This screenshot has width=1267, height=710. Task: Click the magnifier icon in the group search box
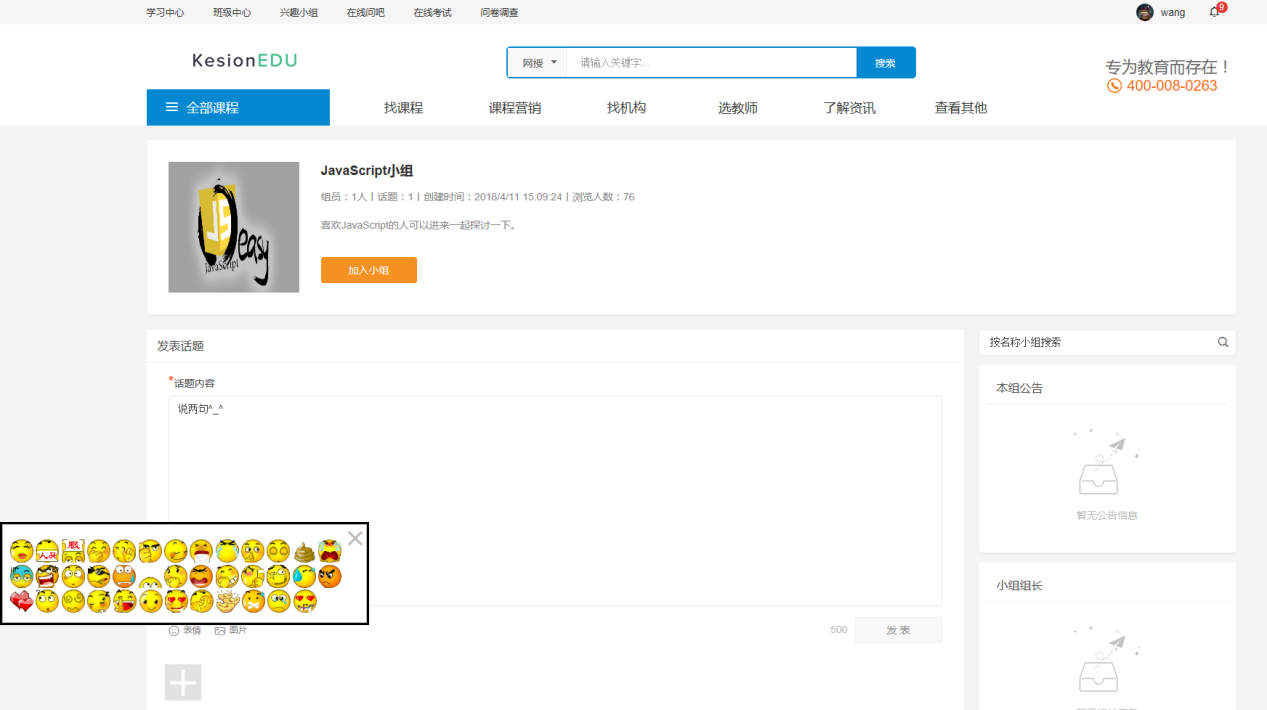[1222, 342]
